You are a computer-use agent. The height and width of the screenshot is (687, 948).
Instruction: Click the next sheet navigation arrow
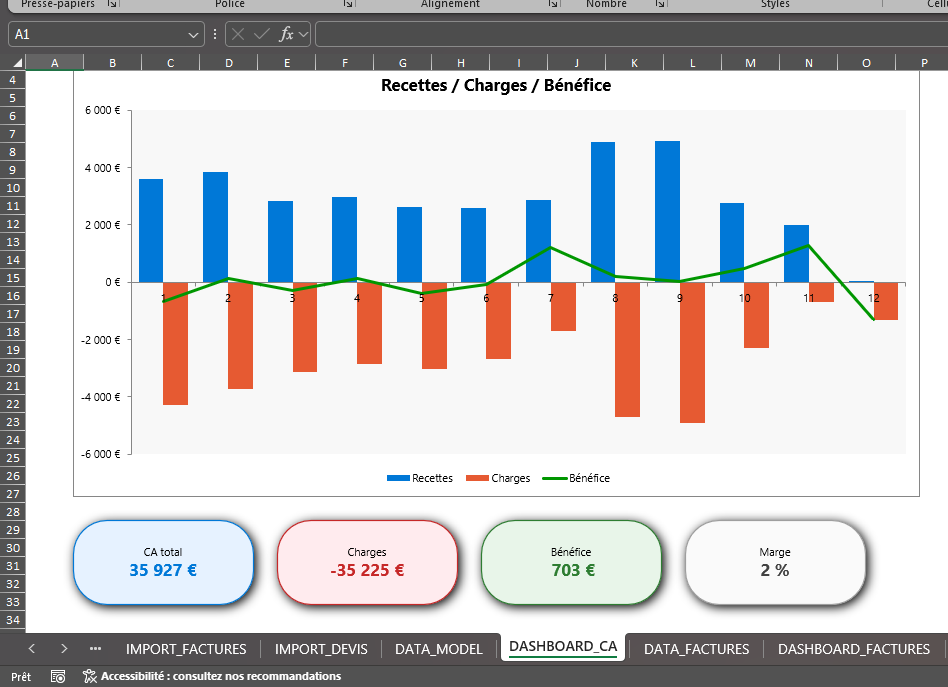(62, 648)
